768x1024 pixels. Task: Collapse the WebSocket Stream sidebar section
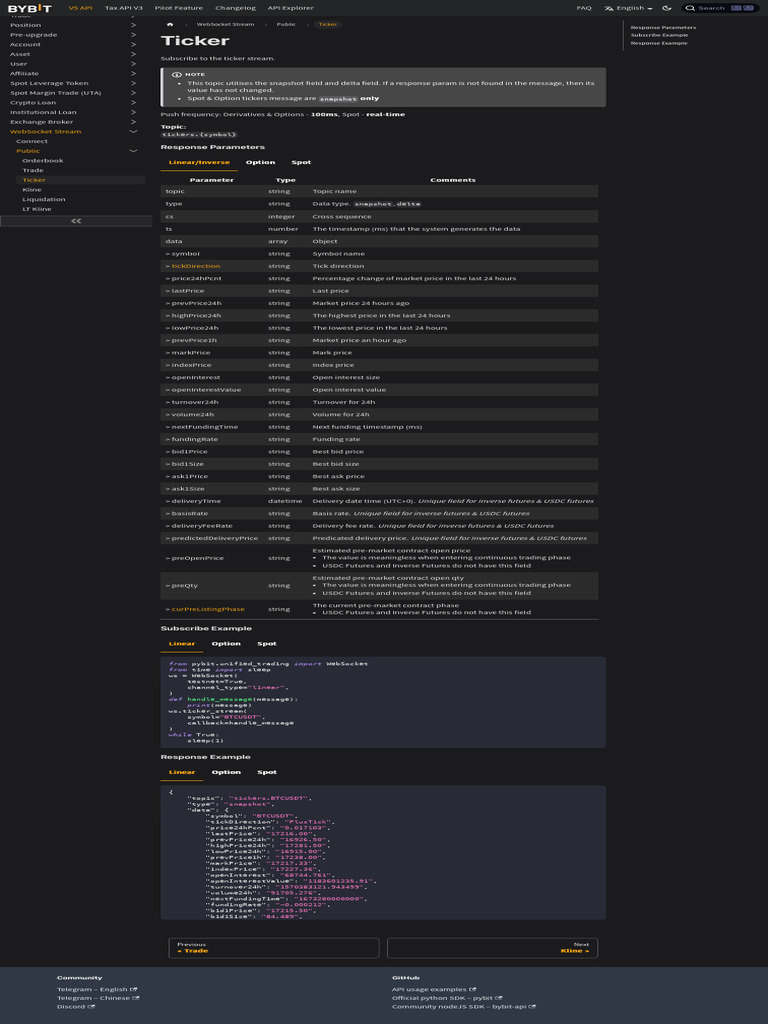point(133,132)
